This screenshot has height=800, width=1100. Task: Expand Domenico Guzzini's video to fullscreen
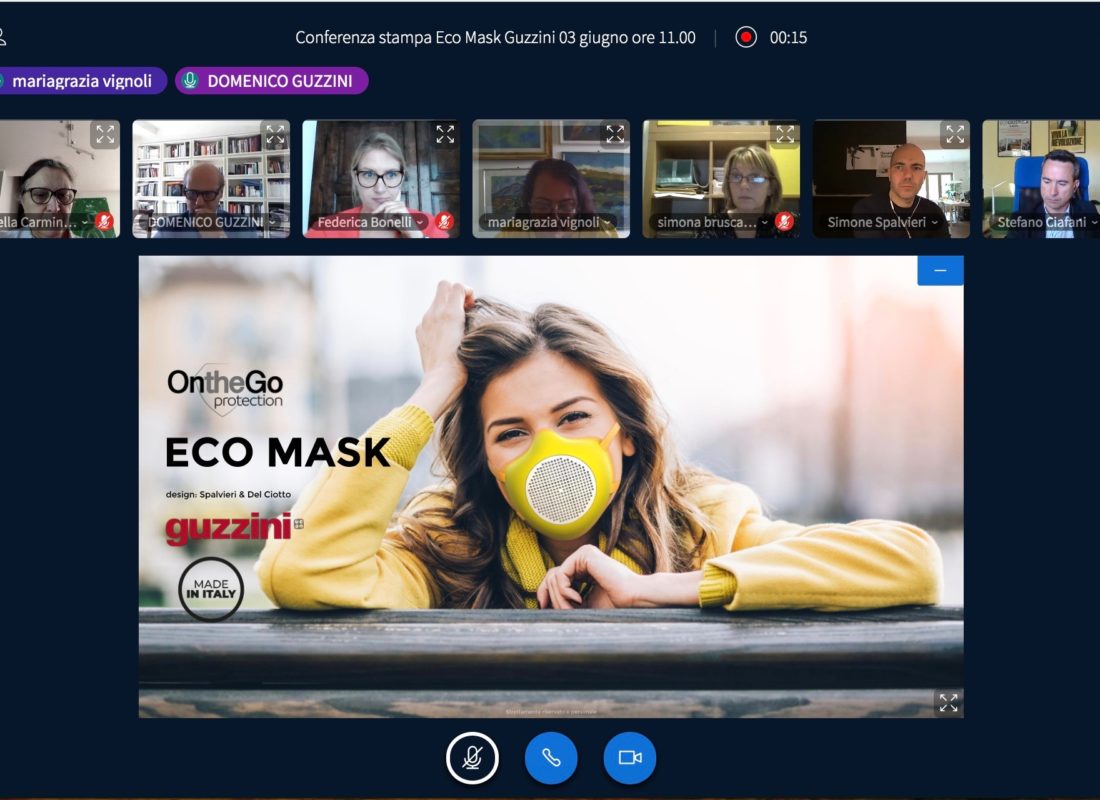(x=275, y=134)
